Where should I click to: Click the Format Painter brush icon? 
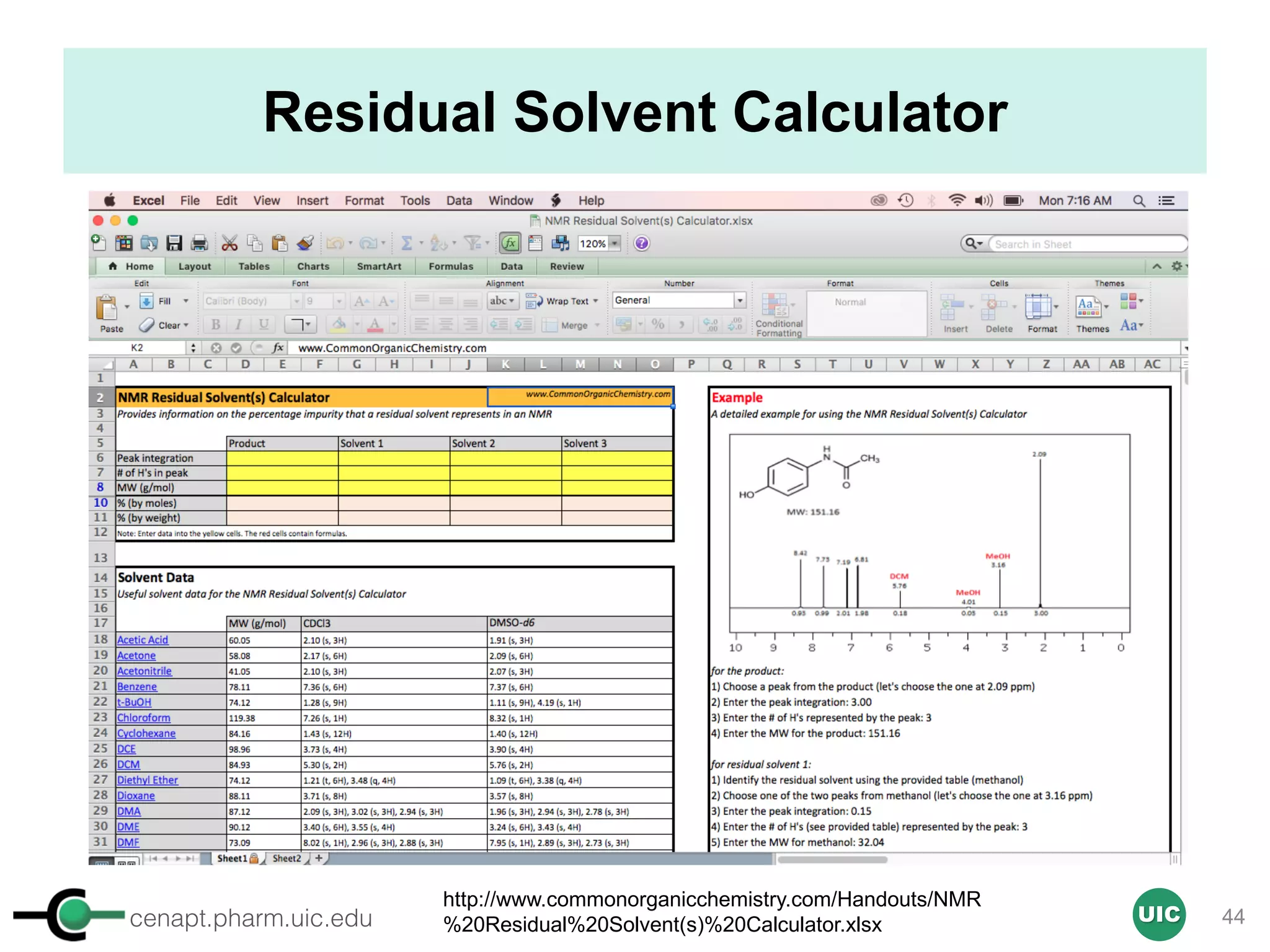(x=304, y=244)
